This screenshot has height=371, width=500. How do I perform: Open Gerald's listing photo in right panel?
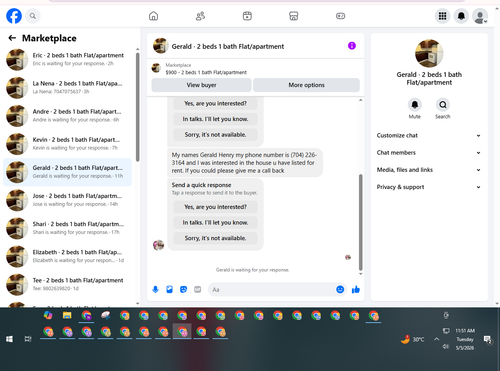429,53
